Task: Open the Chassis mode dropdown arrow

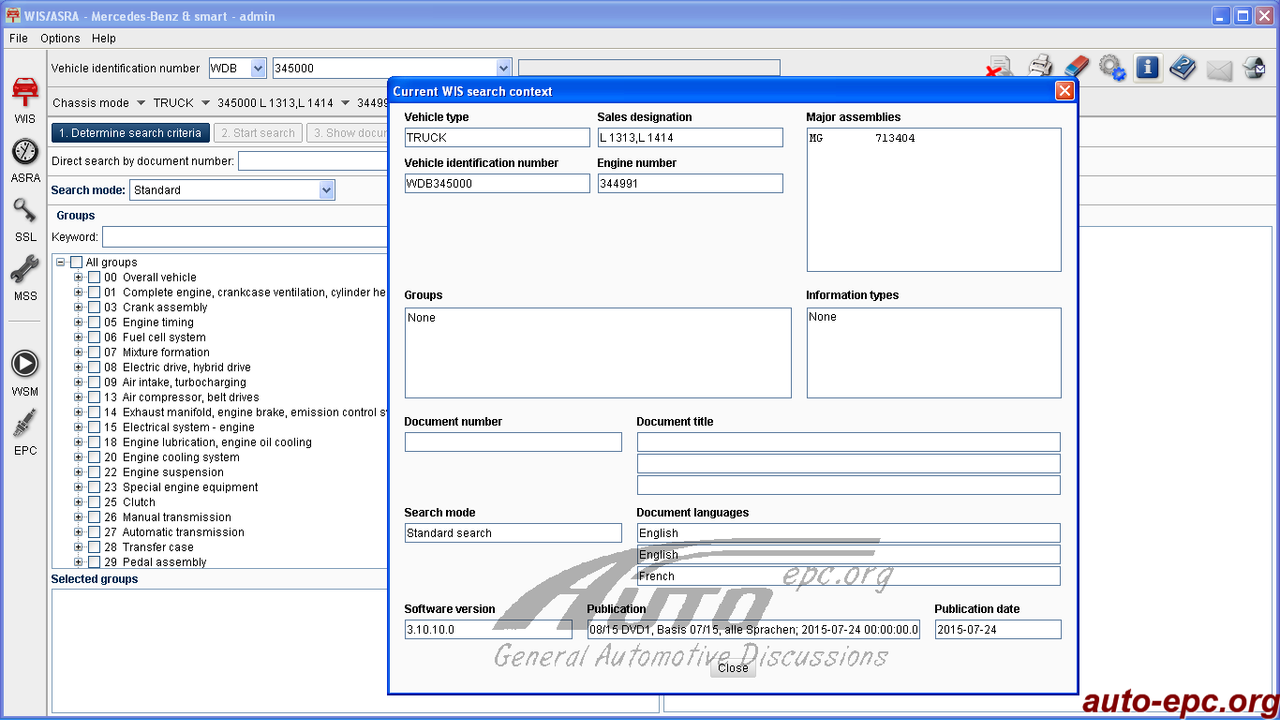Action: pos(141,103)
